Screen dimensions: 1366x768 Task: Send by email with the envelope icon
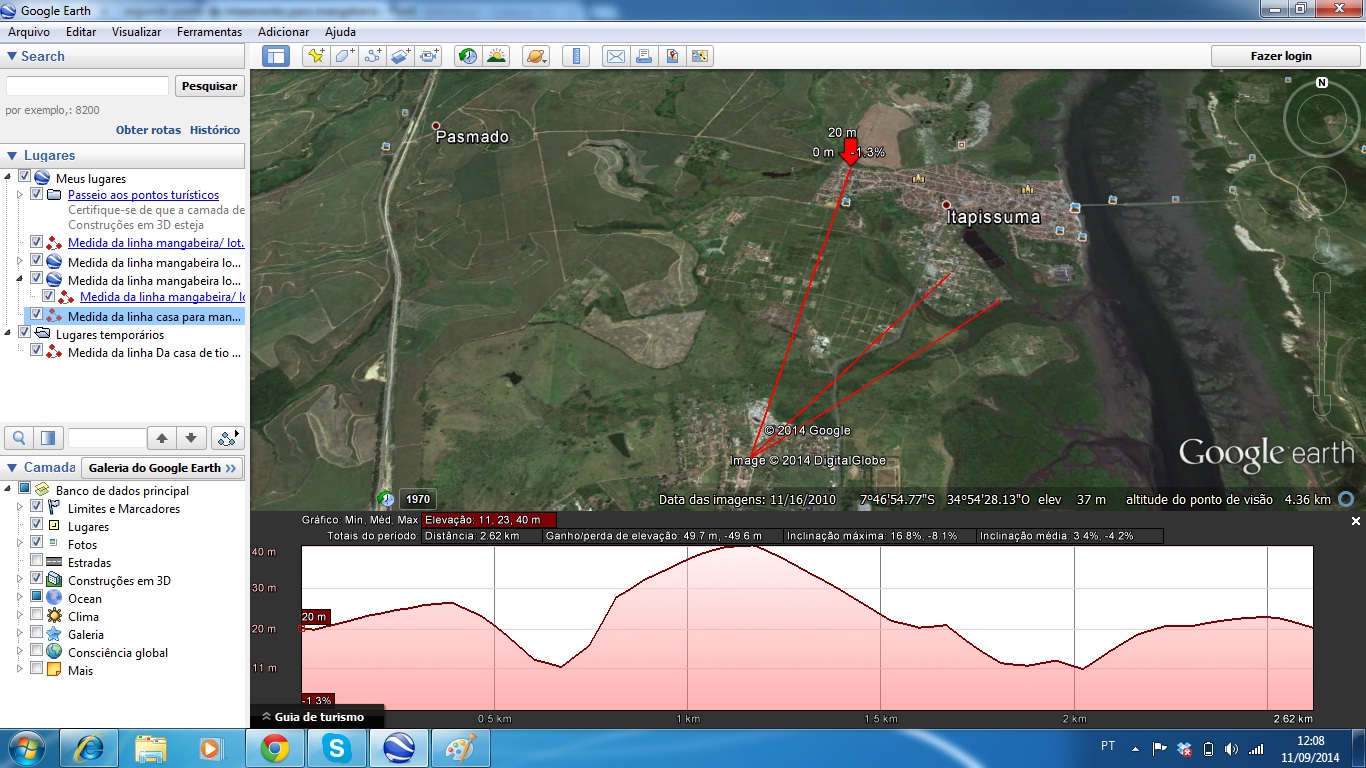tap(616, 56)
